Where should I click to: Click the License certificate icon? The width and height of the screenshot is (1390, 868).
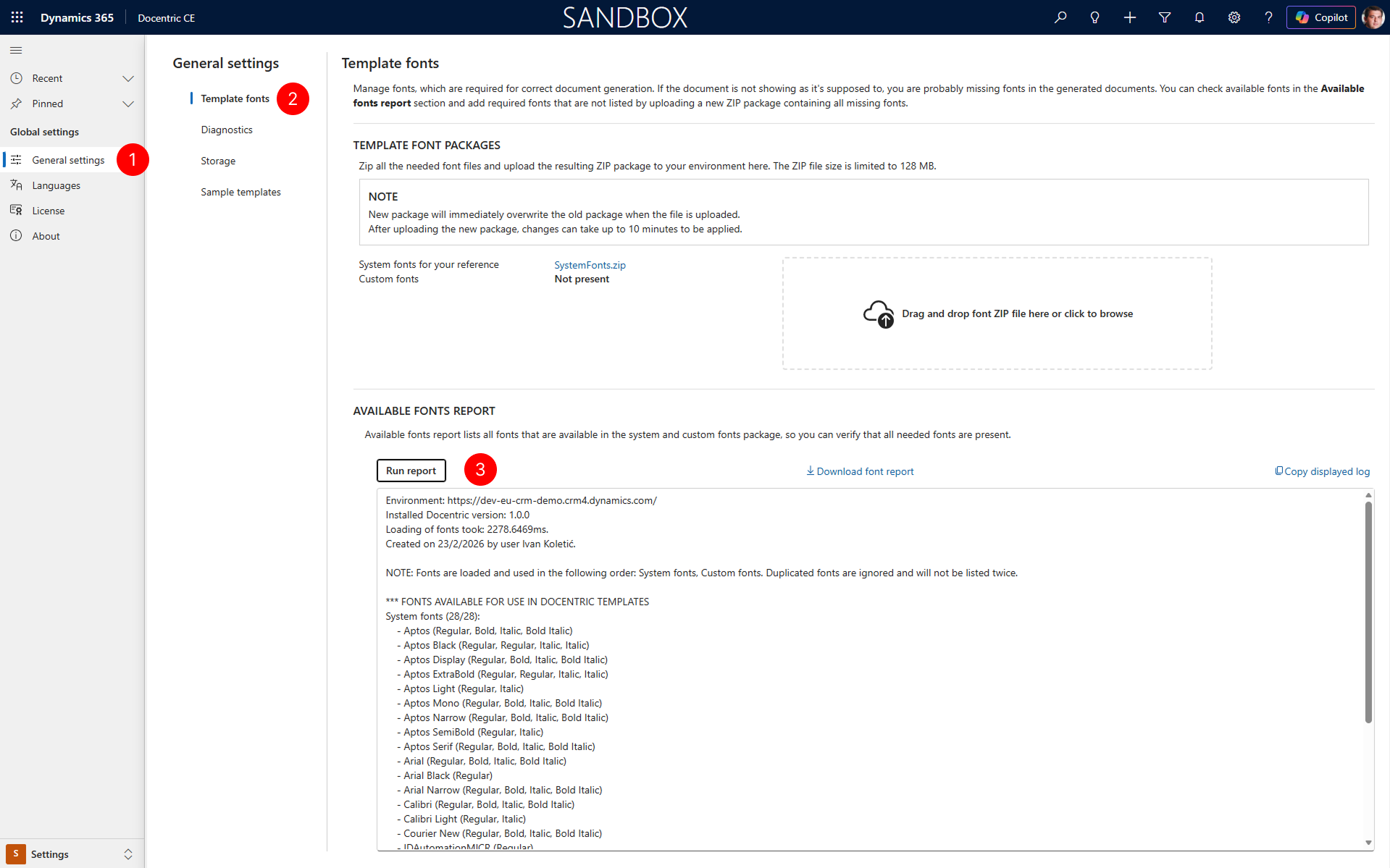click(16, 211)
